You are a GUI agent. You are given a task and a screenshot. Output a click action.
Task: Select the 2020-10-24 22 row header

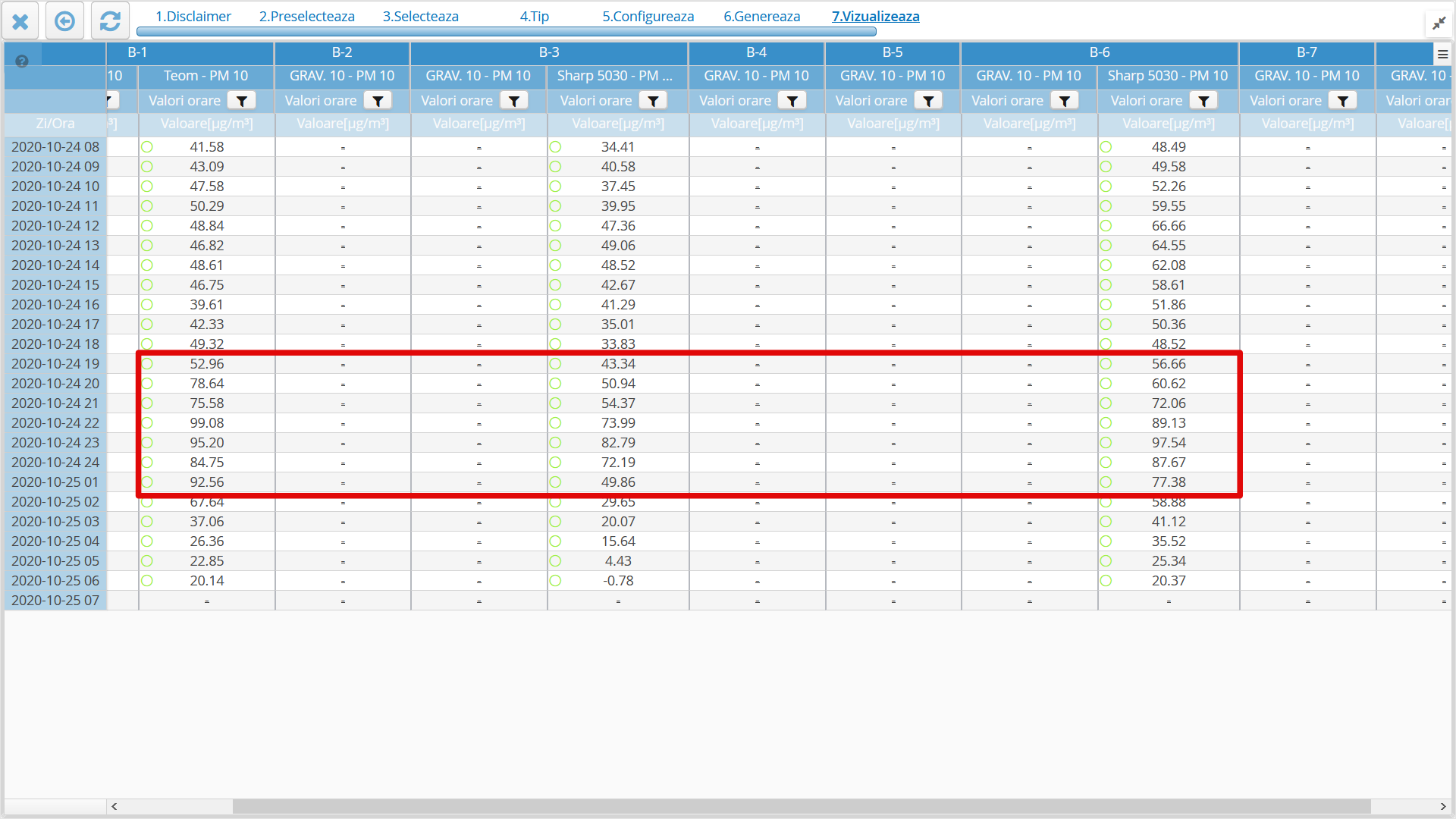click(x=55, y=423)
